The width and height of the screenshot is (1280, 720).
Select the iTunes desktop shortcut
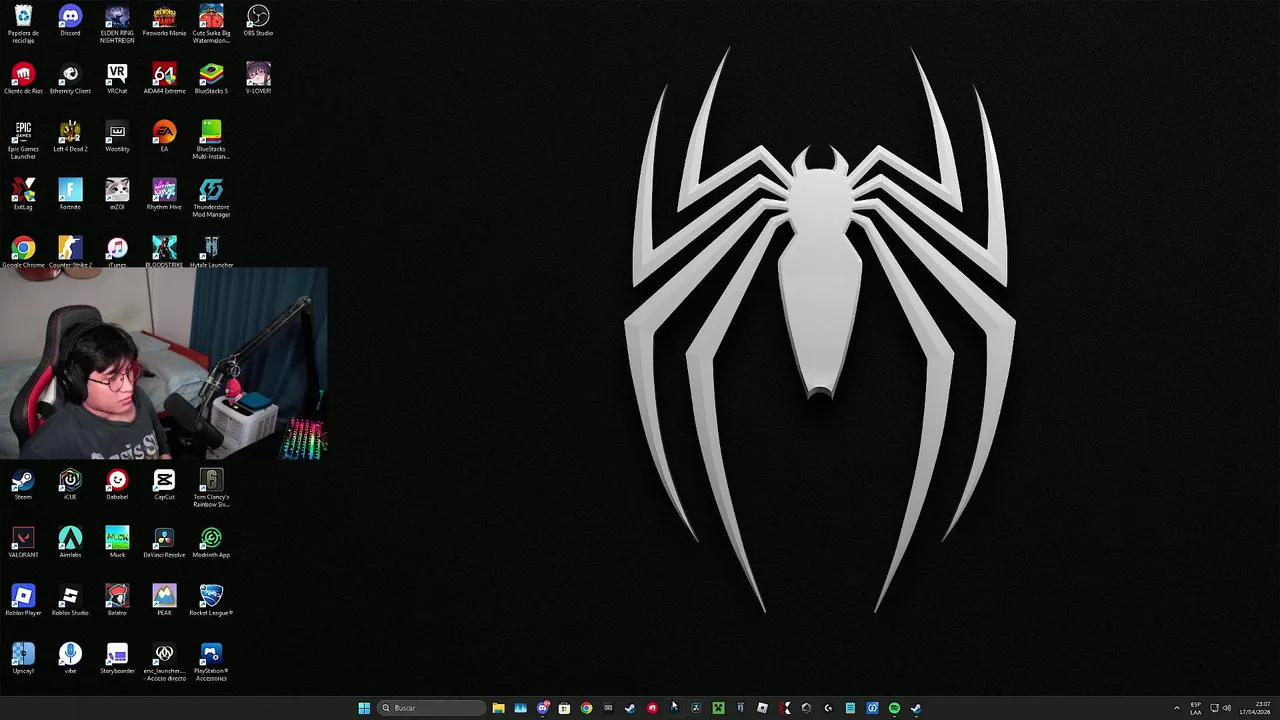tap(117, 252)
